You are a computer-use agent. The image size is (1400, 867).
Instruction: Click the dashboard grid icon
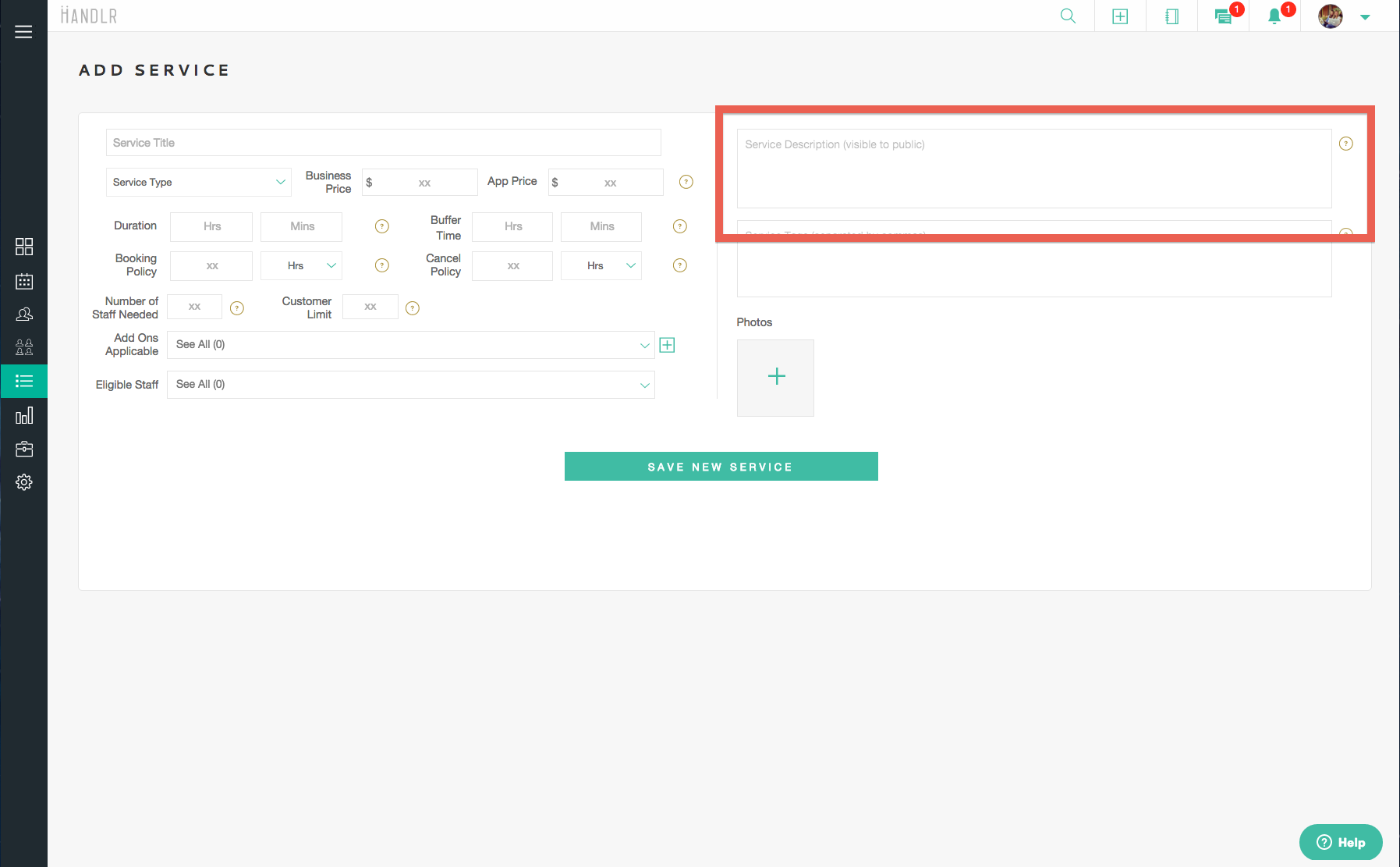pos(24,247)
